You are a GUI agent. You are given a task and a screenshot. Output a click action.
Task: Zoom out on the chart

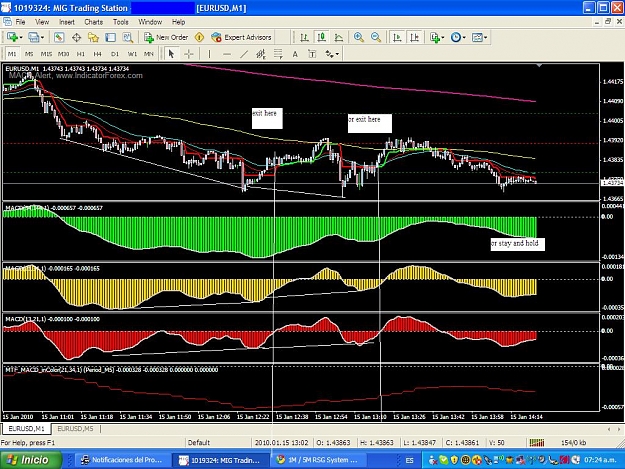[376, 37]
